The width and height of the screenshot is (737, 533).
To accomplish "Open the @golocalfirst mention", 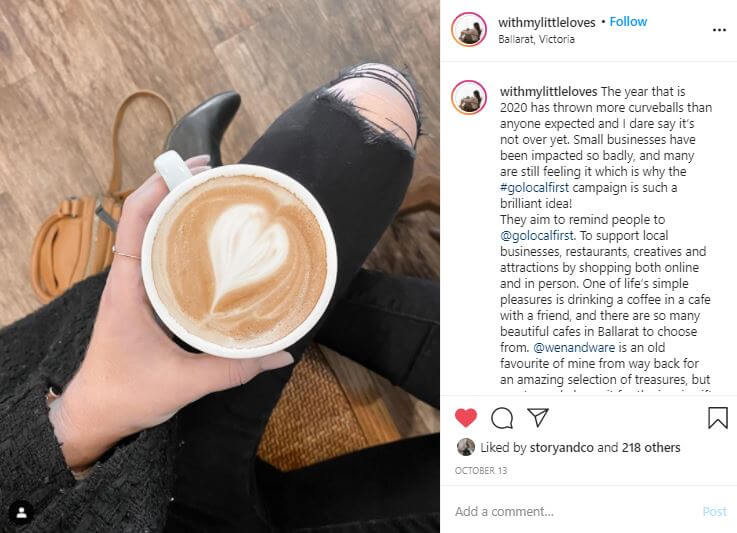I will point(538,235).
